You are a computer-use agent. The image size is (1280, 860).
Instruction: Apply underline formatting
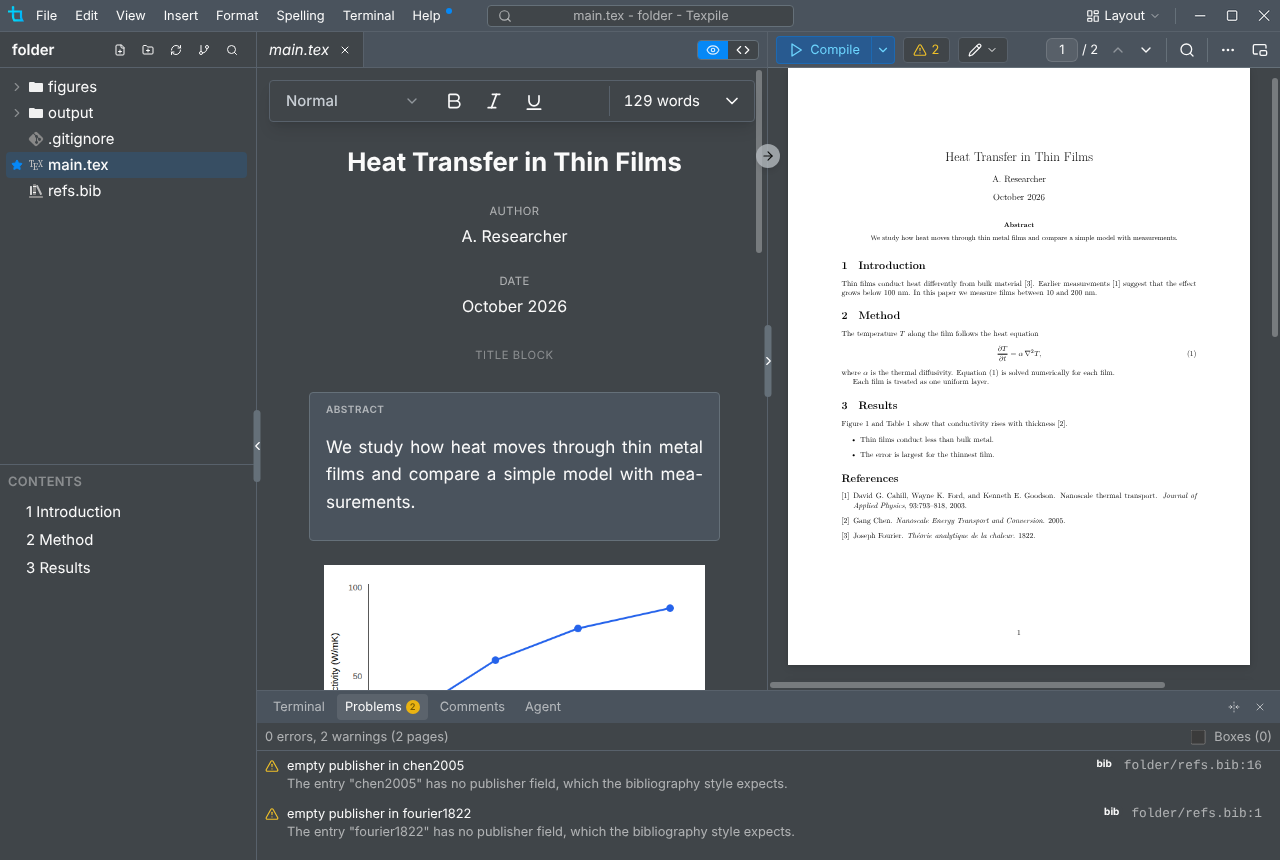tap(534, 101)
